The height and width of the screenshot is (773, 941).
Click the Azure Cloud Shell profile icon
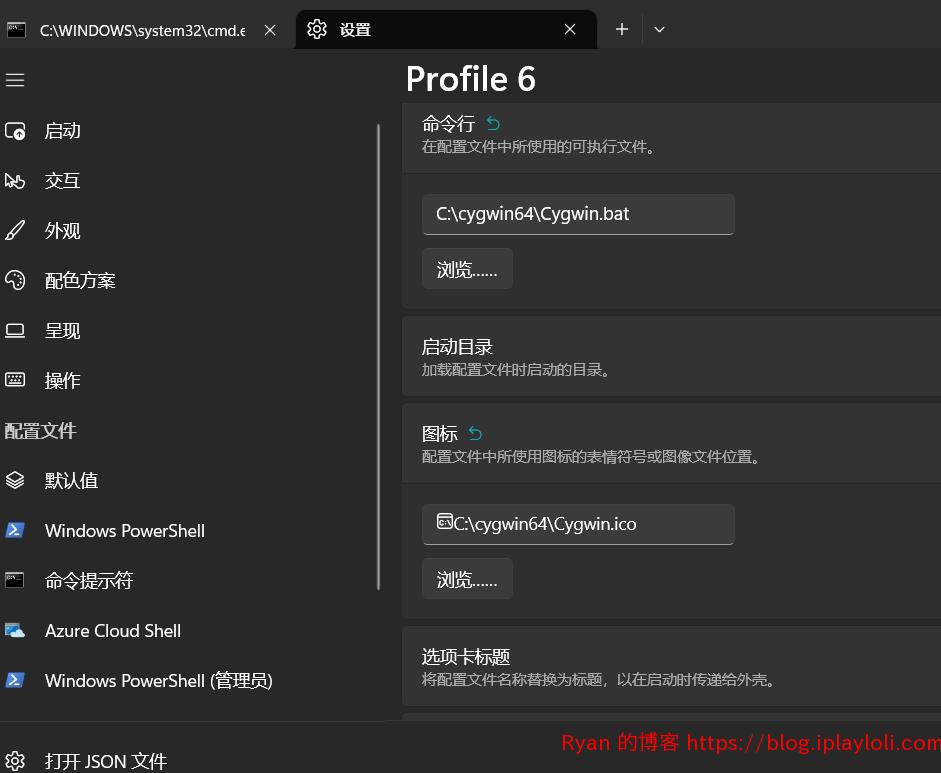15,630
